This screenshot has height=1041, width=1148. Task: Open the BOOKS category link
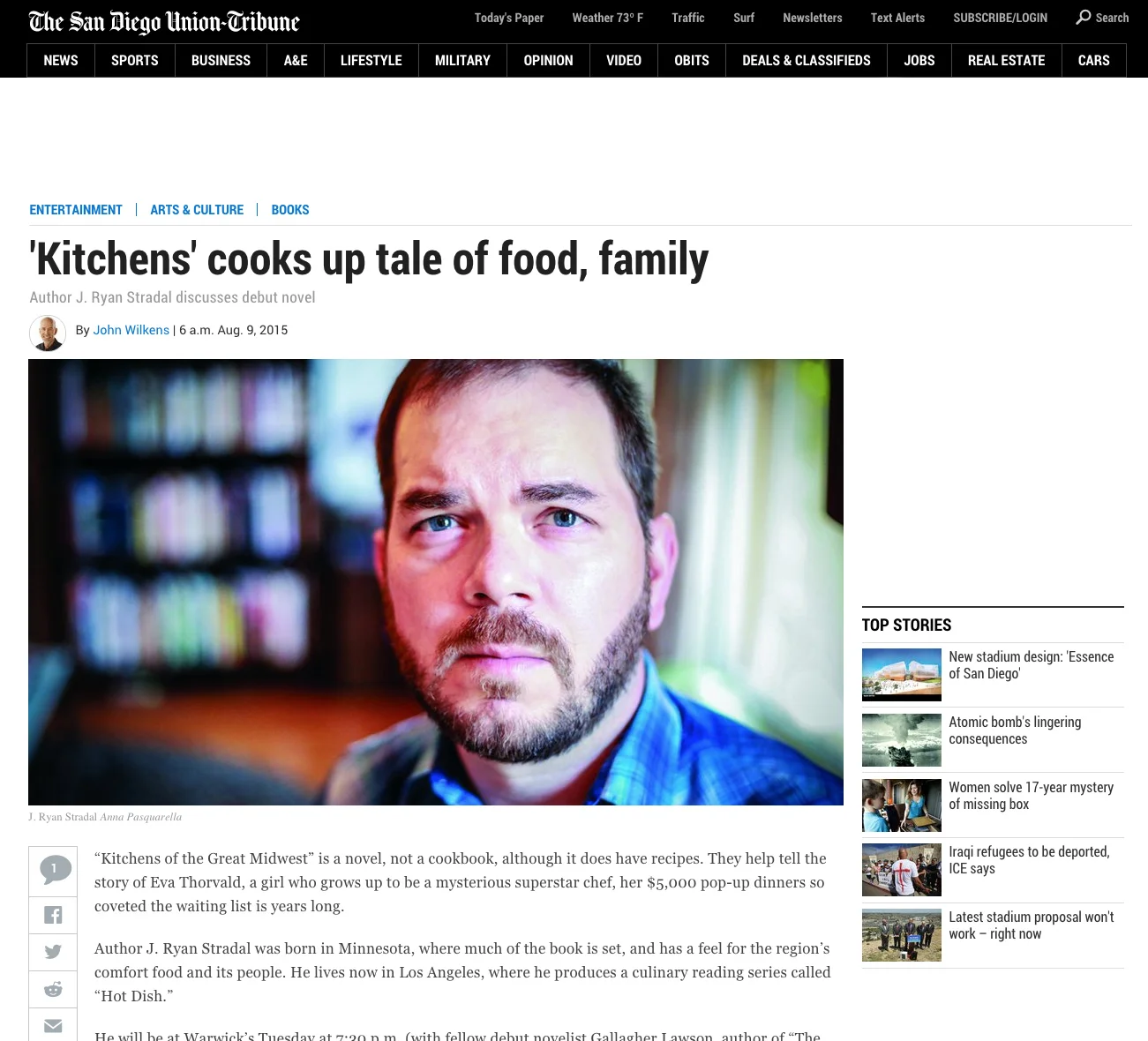(x=290, y=210)
